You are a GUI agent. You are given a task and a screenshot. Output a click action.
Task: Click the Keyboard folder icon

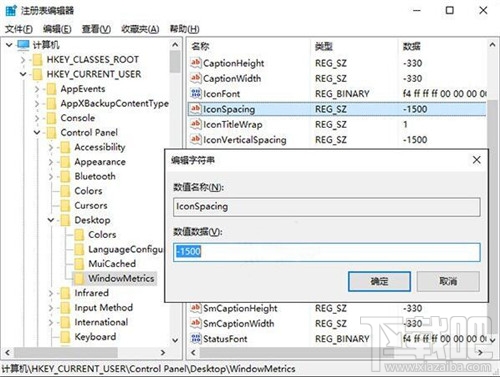pyautogui.click(x=65, y=337)
